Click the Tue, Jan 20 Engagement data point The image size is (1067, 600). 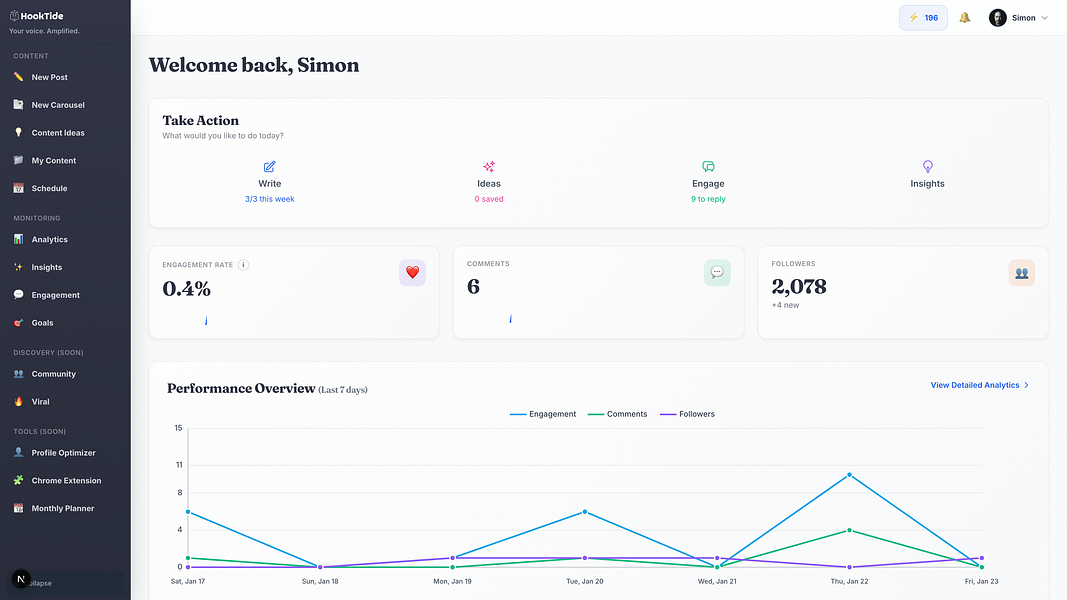(585, 512)
